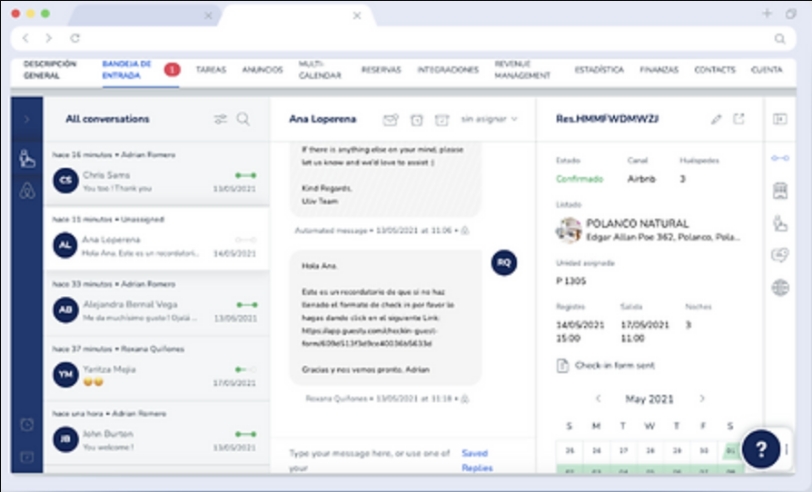Switch to the Reservas tab
Image resolution: width=812 pixels, height=492 pixels.
click(380, 70)
